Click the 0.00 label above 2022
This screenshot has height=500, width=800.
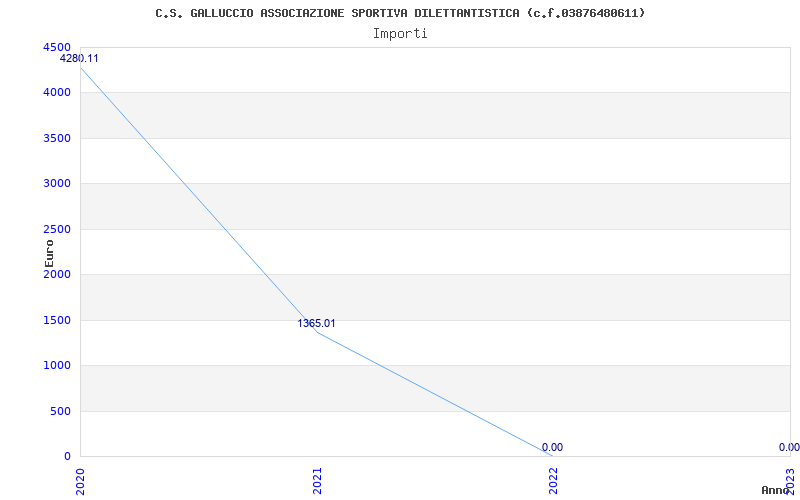tap(553, 447)
